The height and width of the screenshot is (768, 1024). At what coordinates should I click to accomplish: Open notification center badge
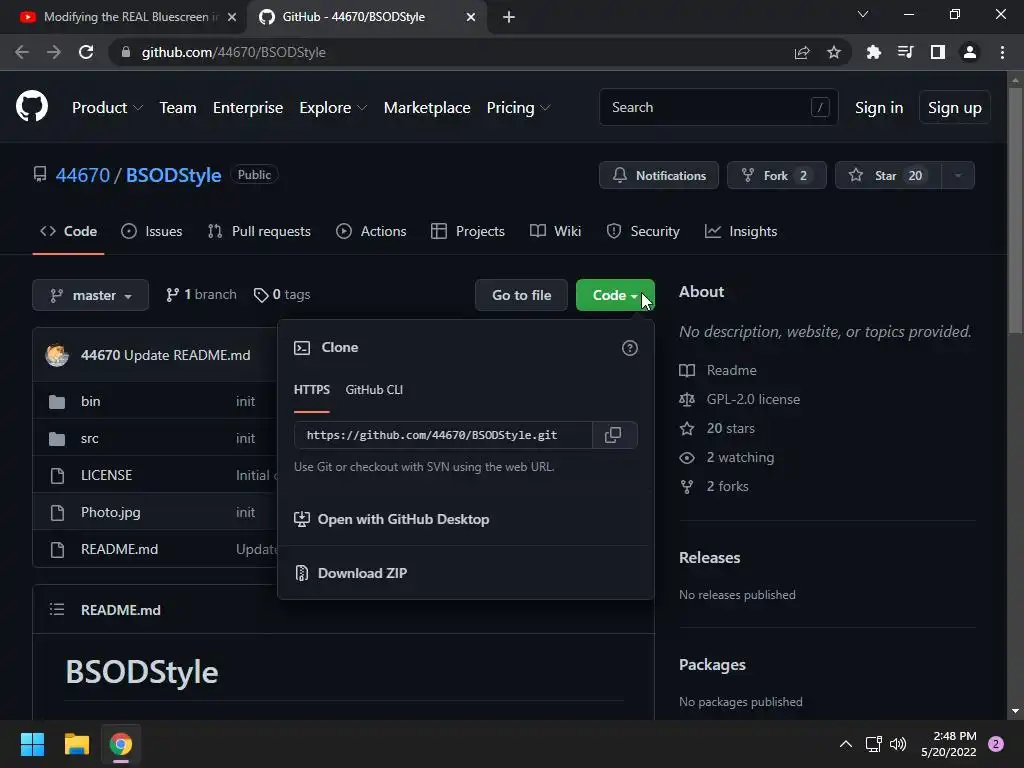996,744
